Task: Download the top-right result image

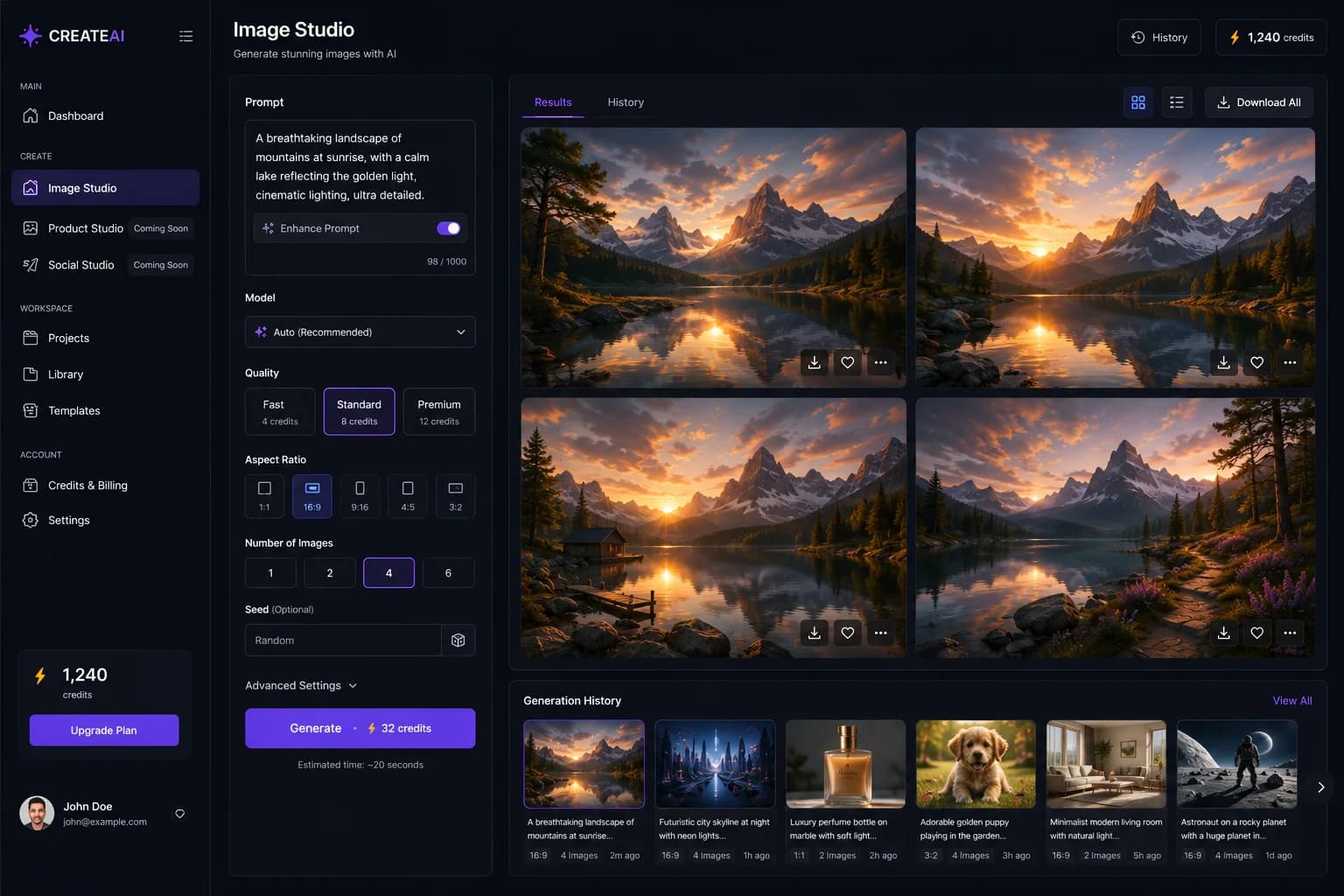Action: (x=1223, y=362)
